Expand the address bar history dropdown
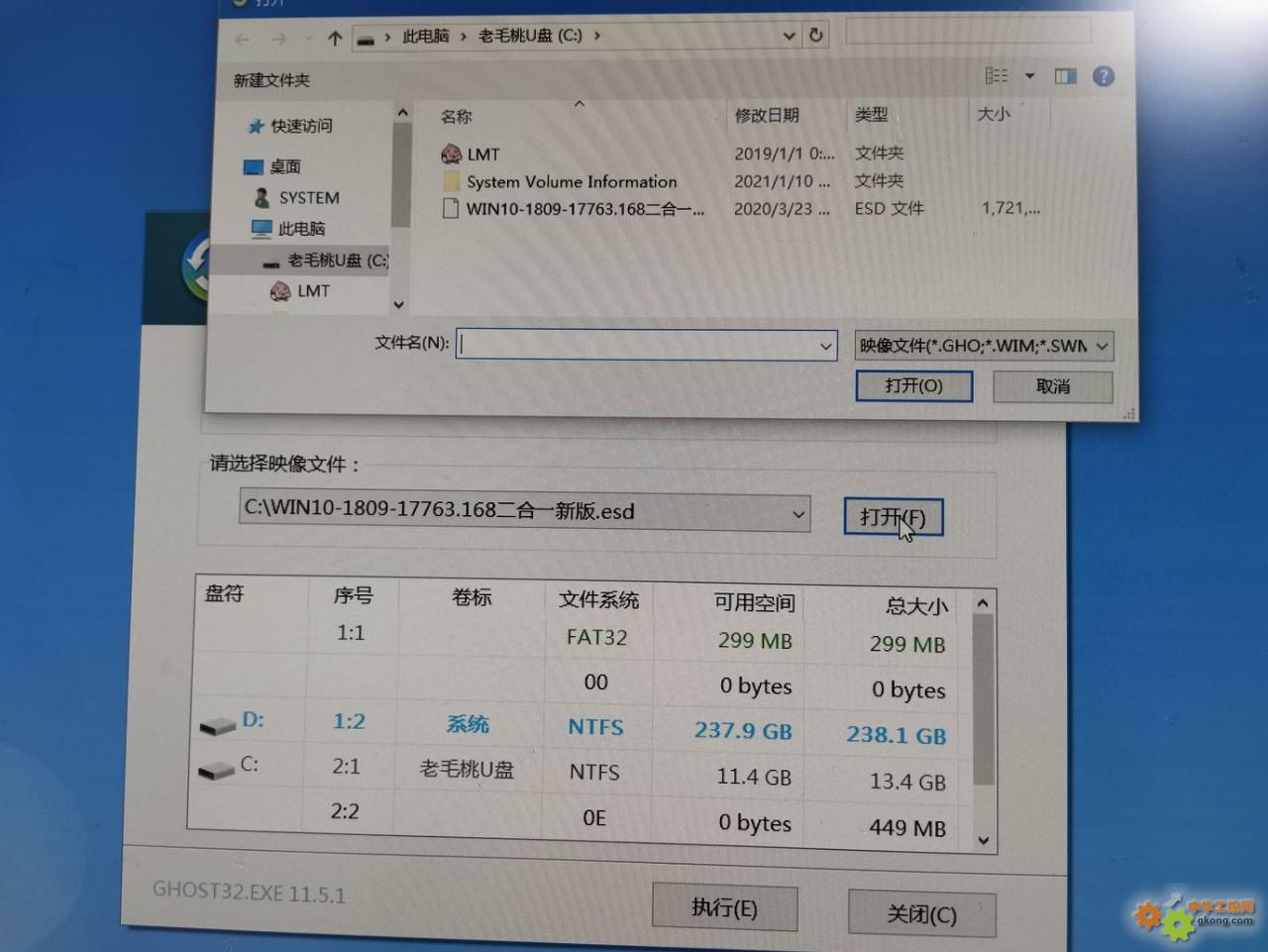Screen dimensions: 1268x952 [x=790, y=36]
